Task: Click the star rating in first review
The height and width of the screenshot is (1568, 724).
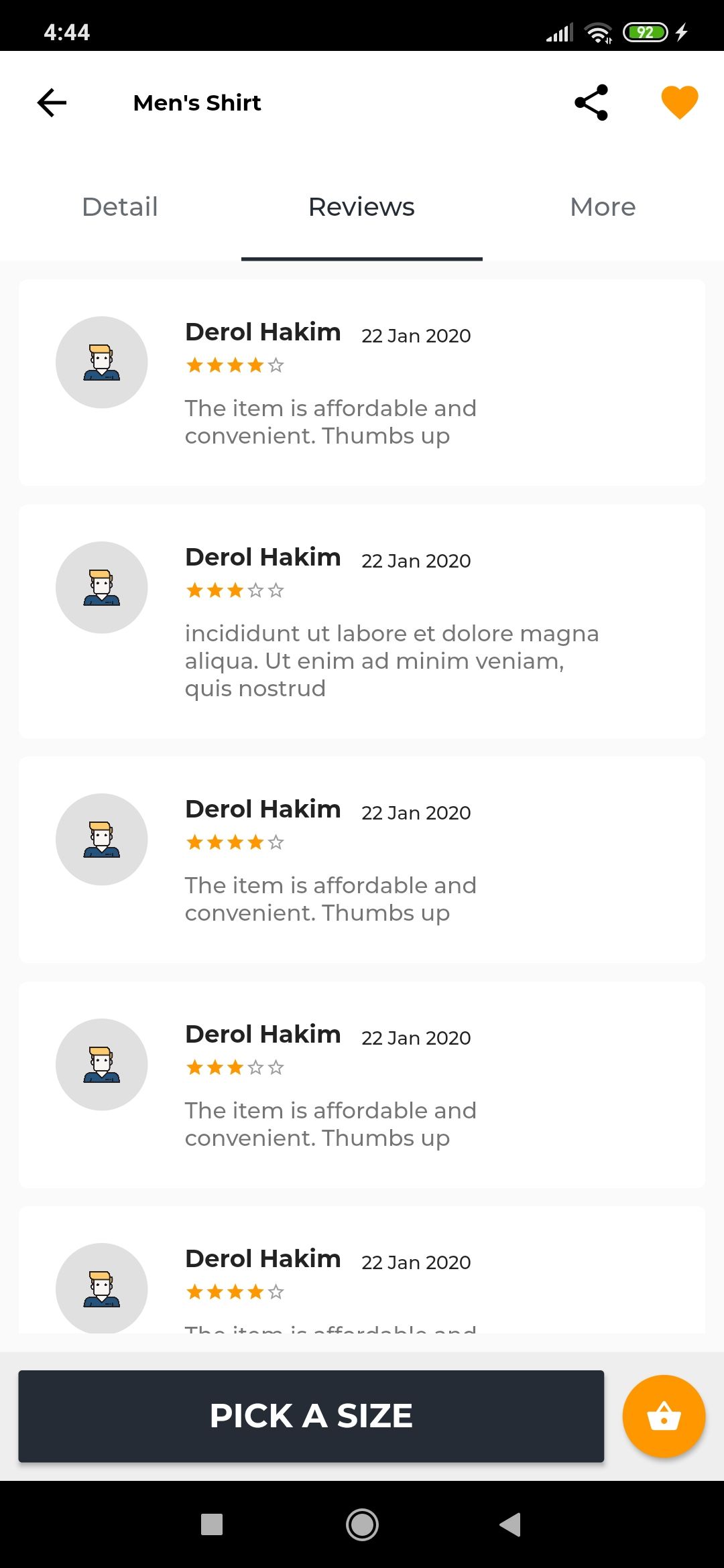Action: (235, 365)
